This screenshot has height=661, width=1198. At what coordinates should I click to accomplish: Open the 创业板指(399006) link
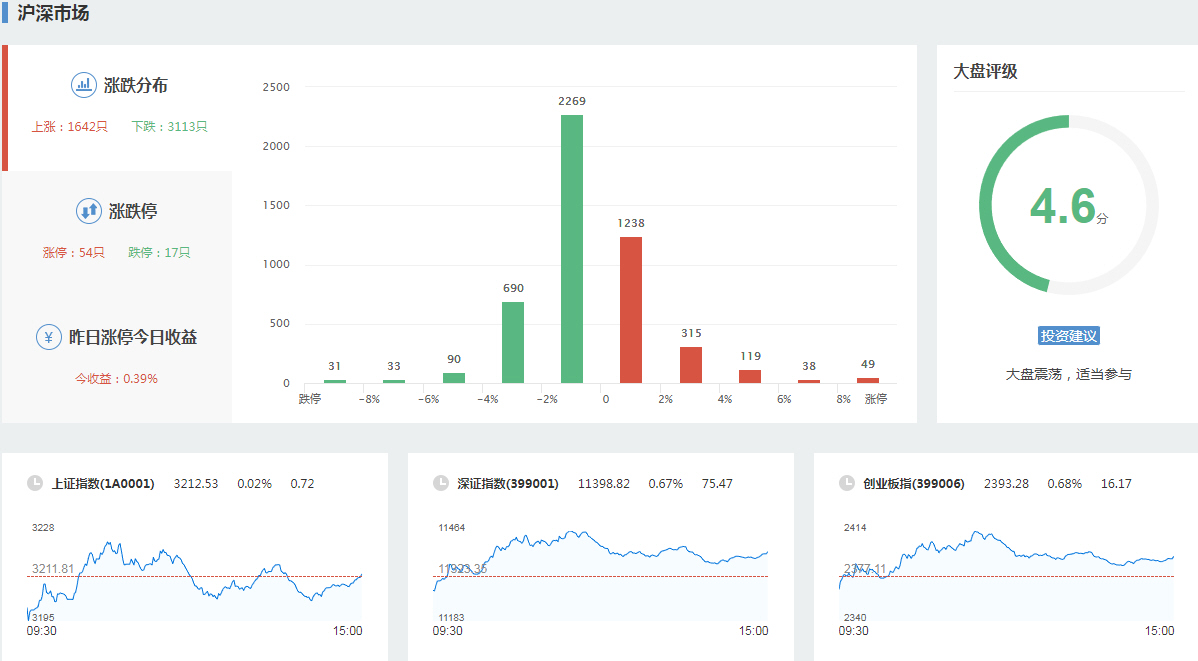point(914,484)
